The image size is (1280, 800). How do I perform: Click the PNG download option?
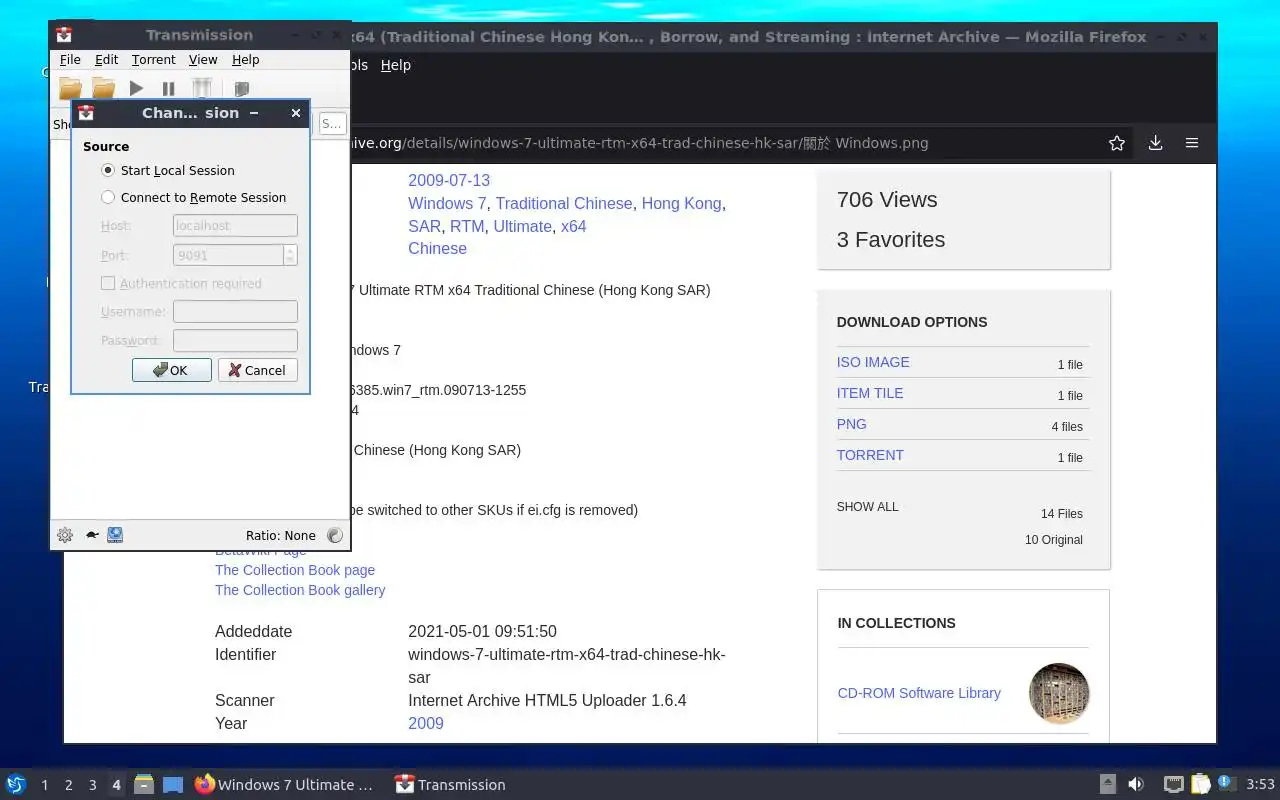pos(852,424)
